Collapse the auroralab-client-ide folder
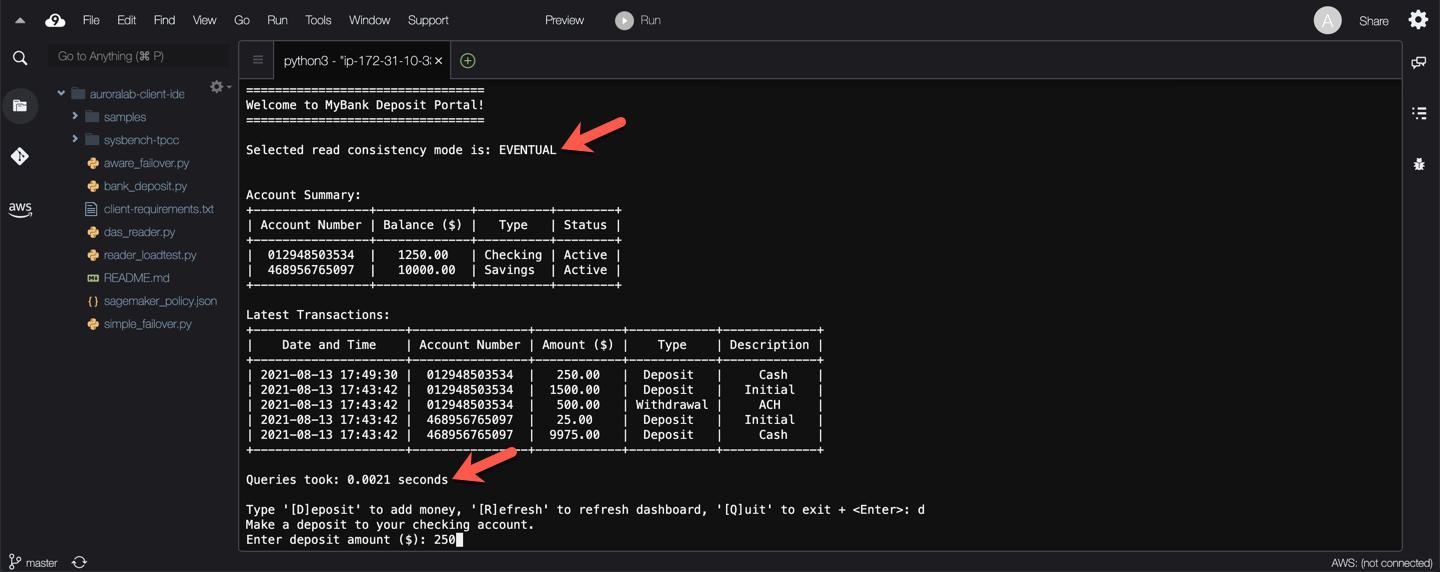The height and width of the screenshot is (572, 1440). click(61, 94)
